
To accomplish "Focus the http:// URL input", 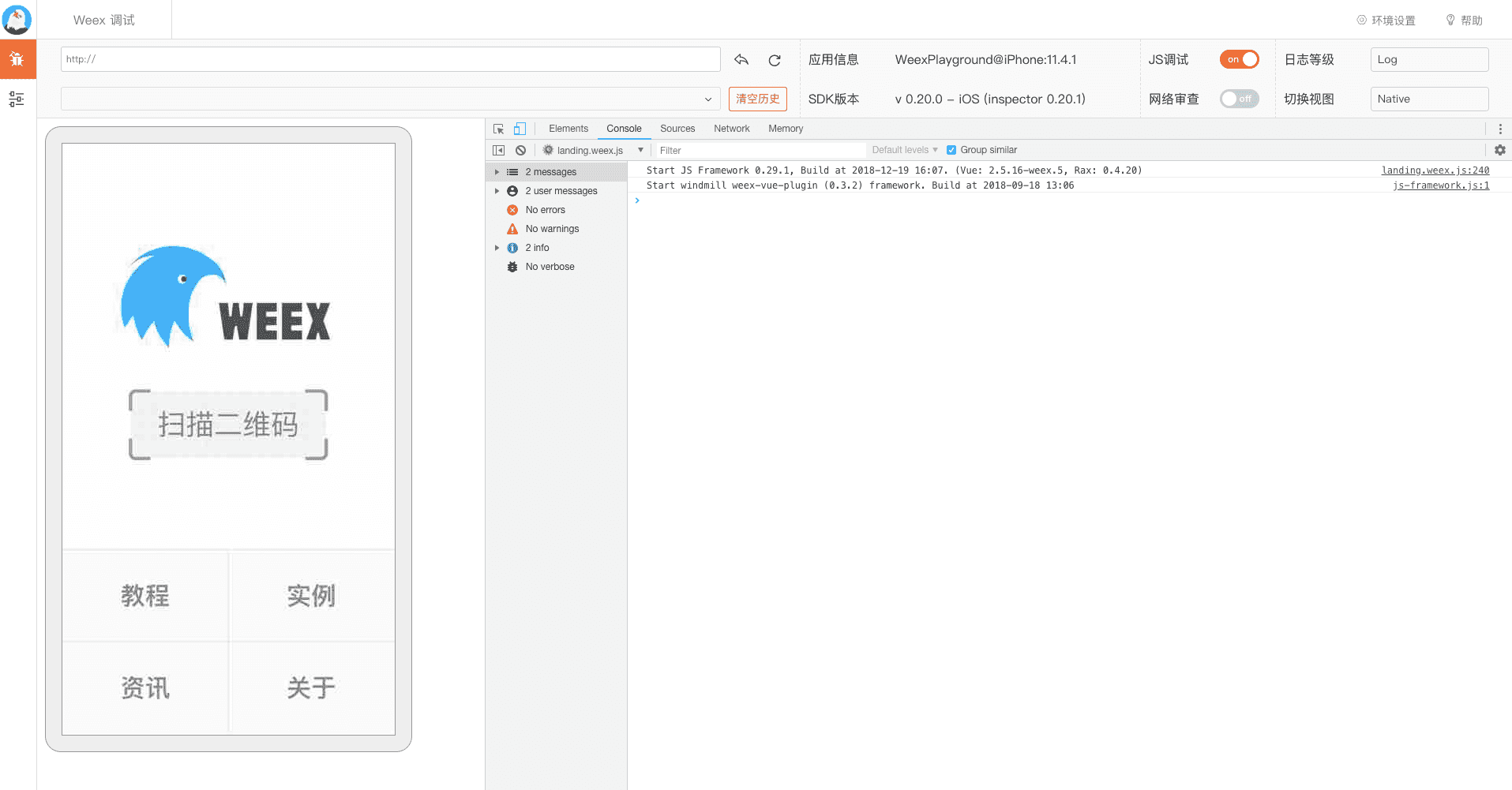I will click(391, 59).
